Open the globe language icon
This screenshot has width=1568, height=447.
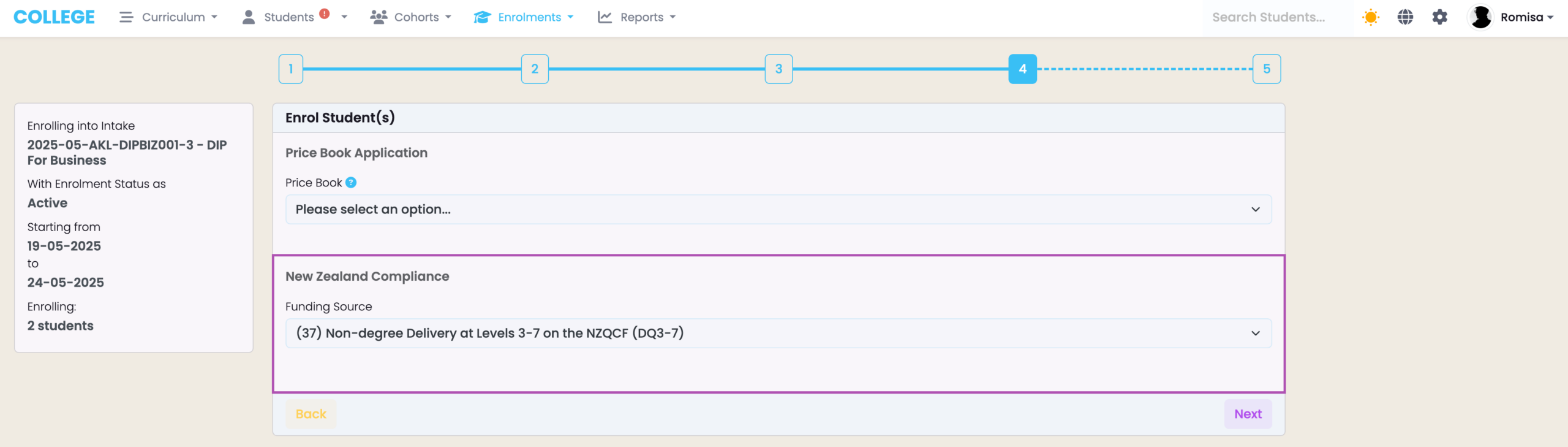[x=1405, y=17]
